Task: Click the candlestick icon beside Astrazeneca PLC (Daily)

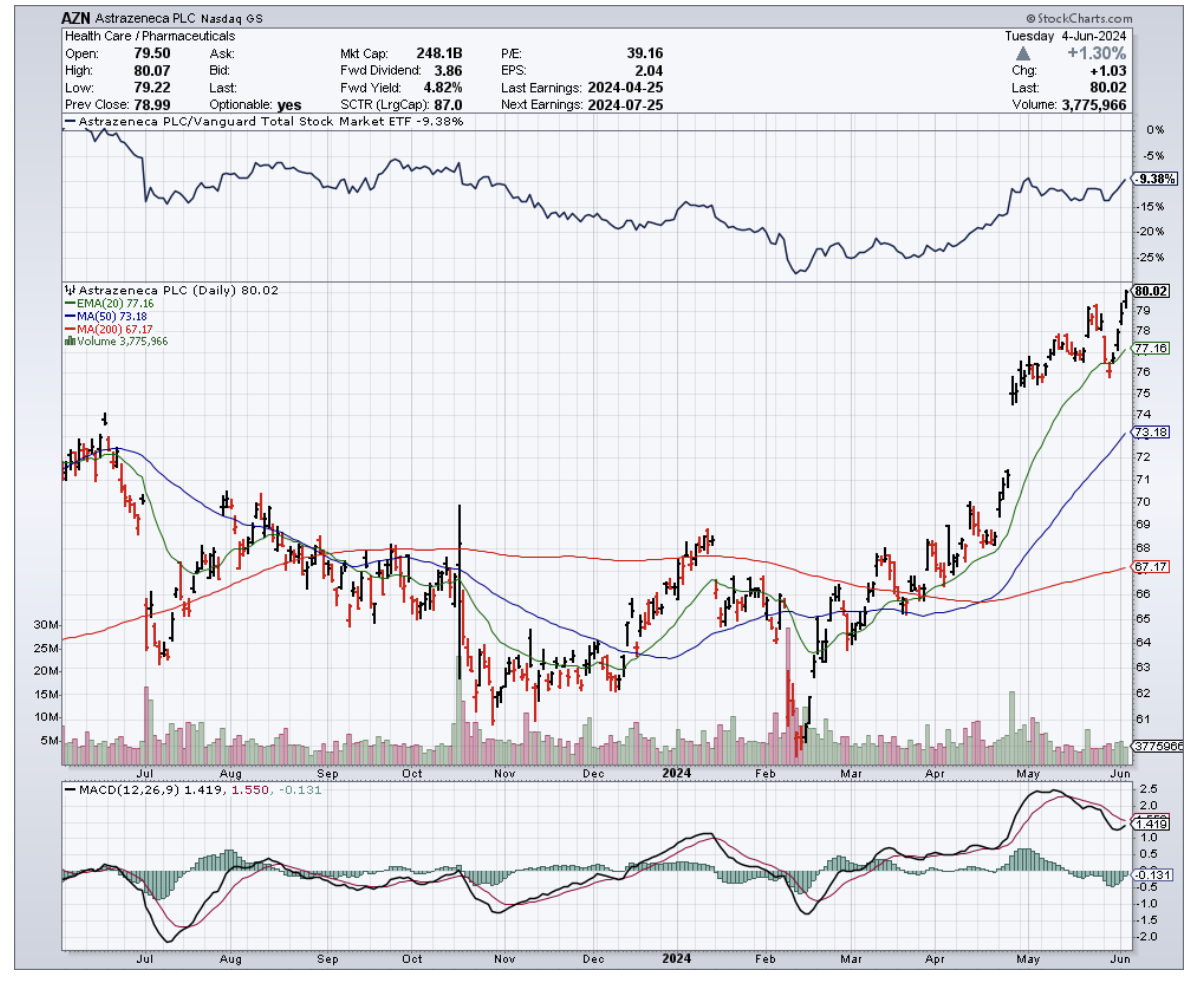Action: click(66, 290)
